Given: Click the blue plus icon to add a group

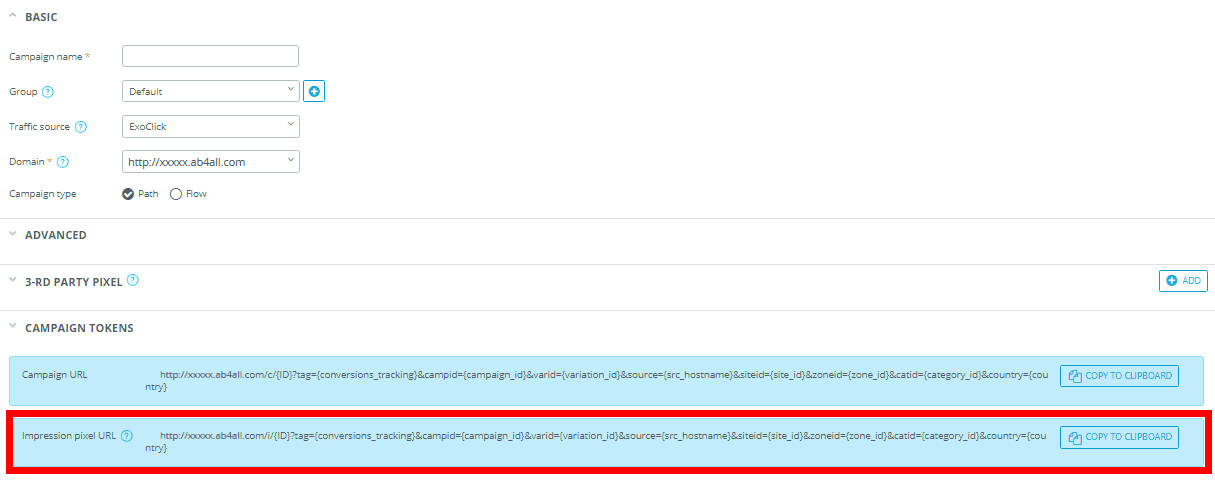Looking at the screenshot, I should (315, 91).
